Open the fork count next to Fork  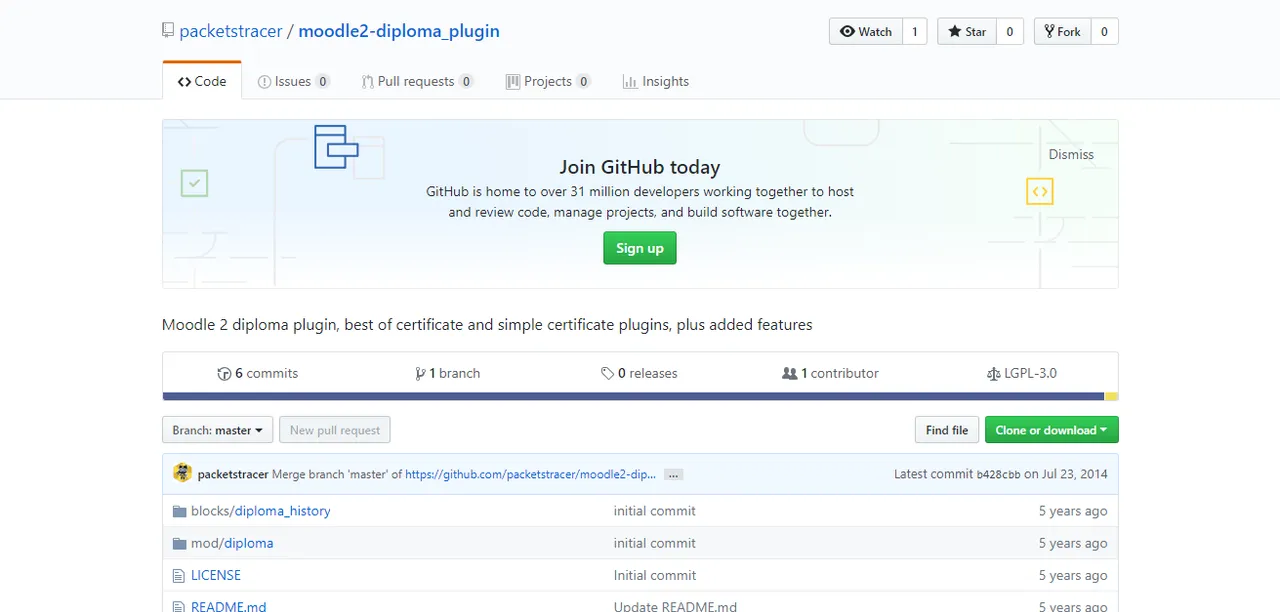pos(1104,32)
